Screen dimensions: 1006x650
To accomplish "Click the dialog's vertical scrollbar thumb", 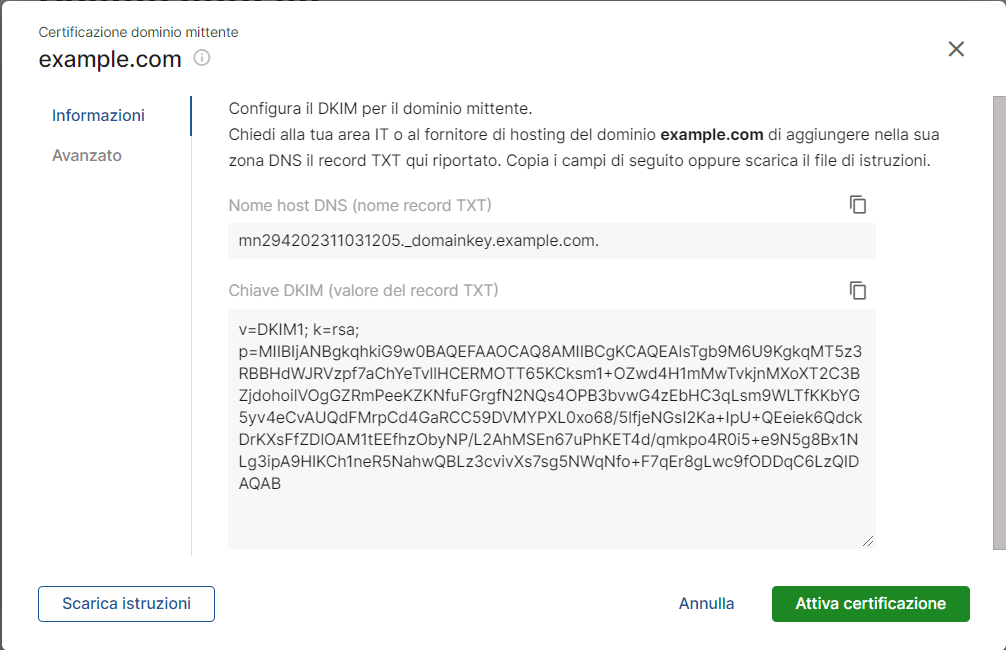I will (998, 320).
